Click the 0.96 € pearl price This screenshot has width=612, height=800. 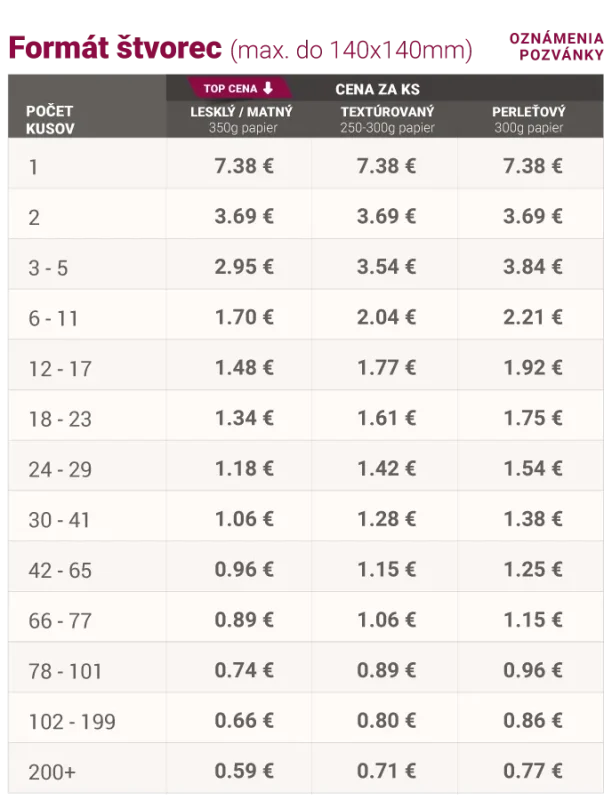(532, 670)
